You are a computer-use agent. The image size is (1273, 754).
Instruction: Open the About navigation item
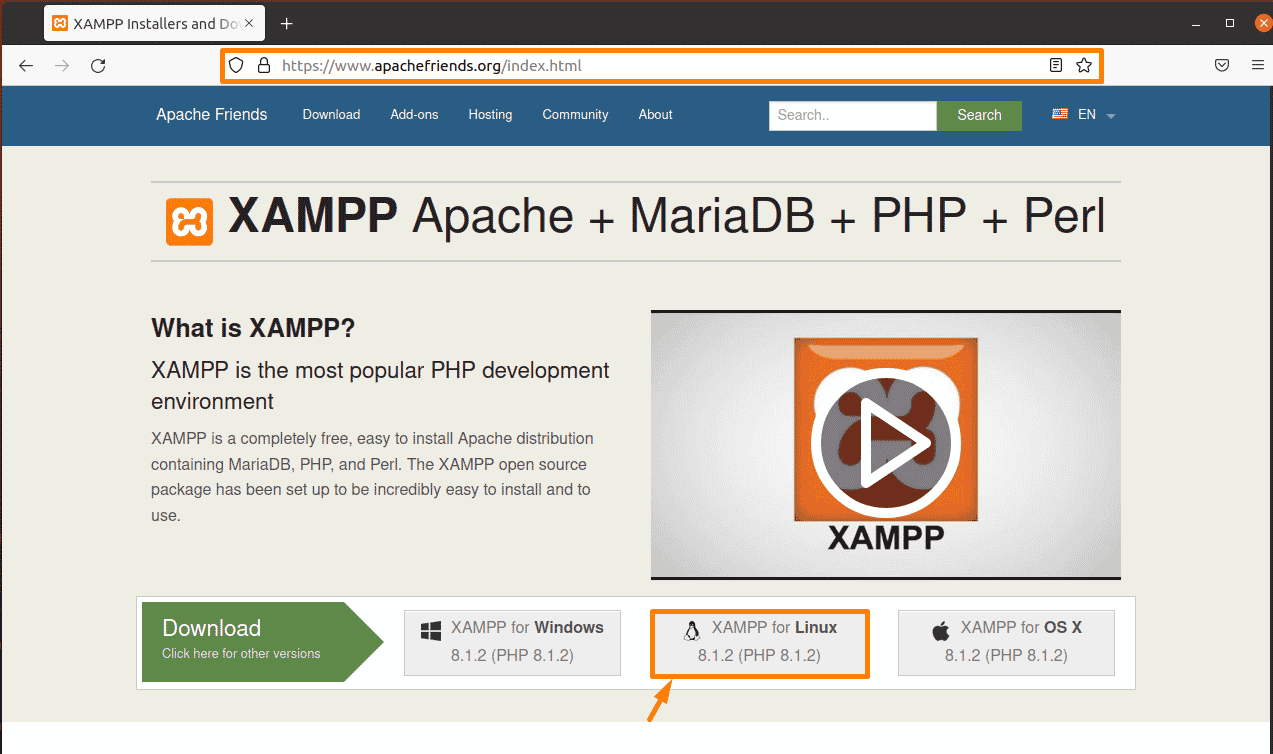tap(655, 115)
